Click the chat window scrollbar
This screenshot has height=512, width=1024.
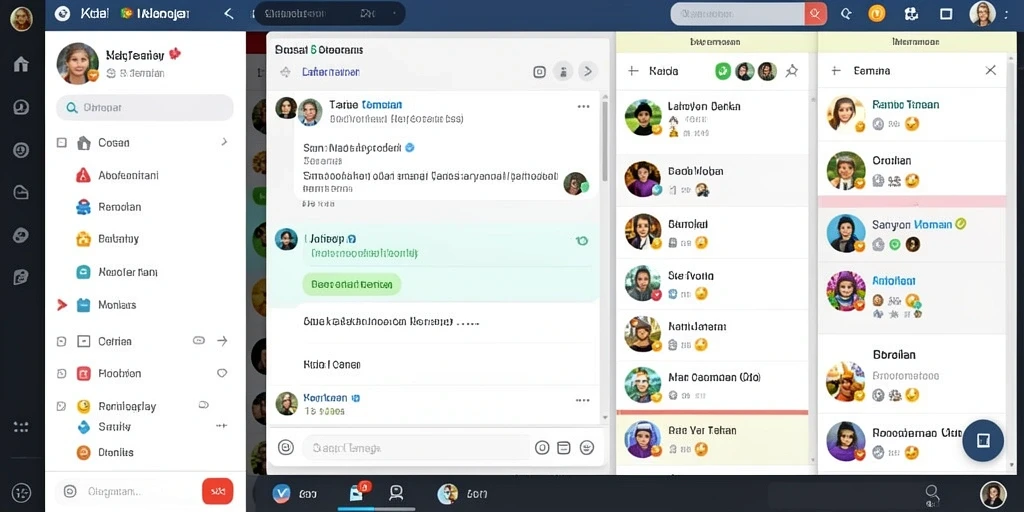pyautogui.click(x=605, y=140)
